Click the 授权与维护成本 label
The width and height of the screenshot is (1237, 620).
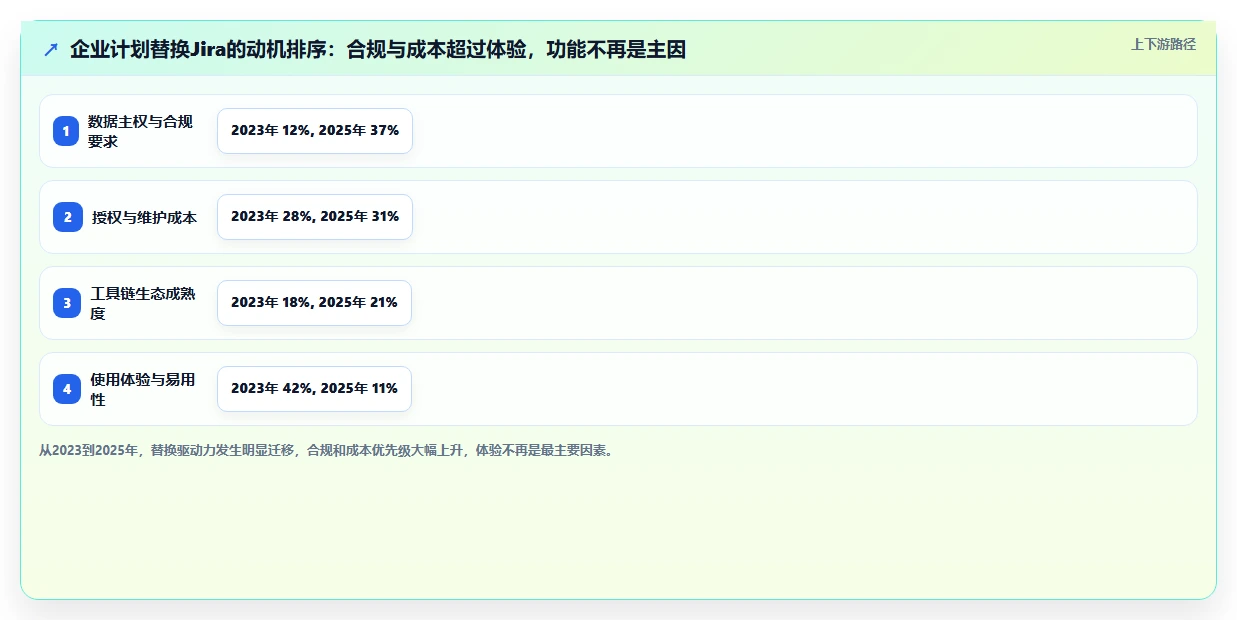tap(145, 217)
